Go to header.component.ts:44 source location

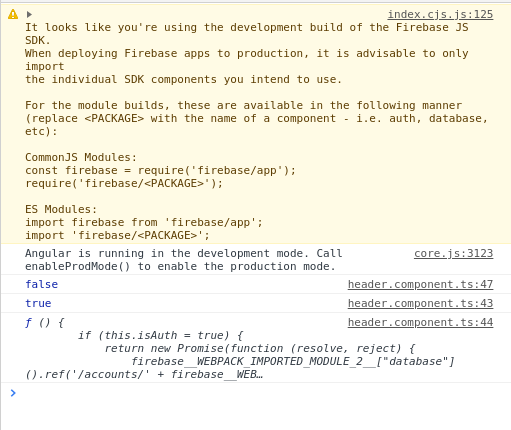tap(420, 322)
